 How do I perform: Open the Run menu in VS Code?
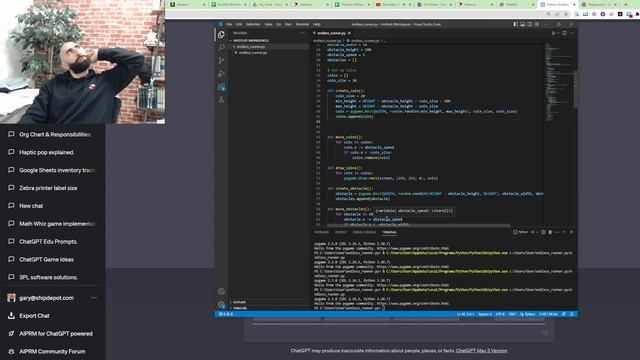(288, 24)
